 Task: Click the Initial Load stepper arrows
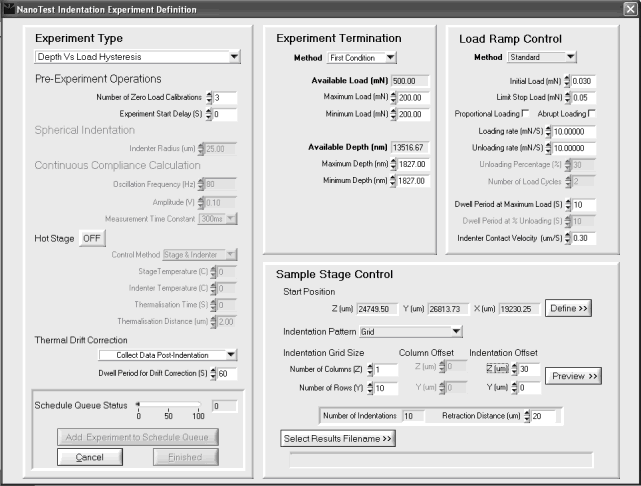click(x=567, y=81)
